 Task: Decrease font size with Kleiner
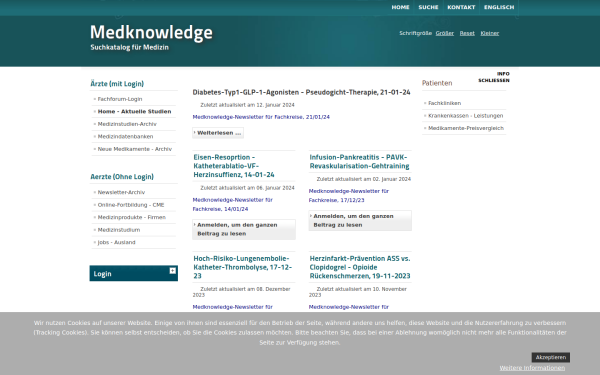coord(490,33)
